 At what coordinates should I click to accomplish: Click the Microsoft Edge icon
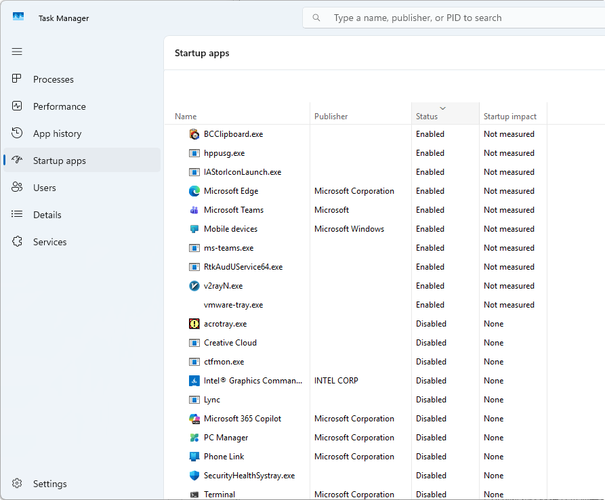pos(194,191)
